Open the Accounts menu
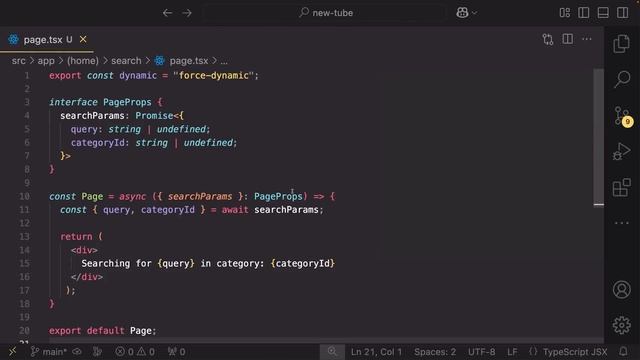The image size is (640, 360). click(622, 289)
